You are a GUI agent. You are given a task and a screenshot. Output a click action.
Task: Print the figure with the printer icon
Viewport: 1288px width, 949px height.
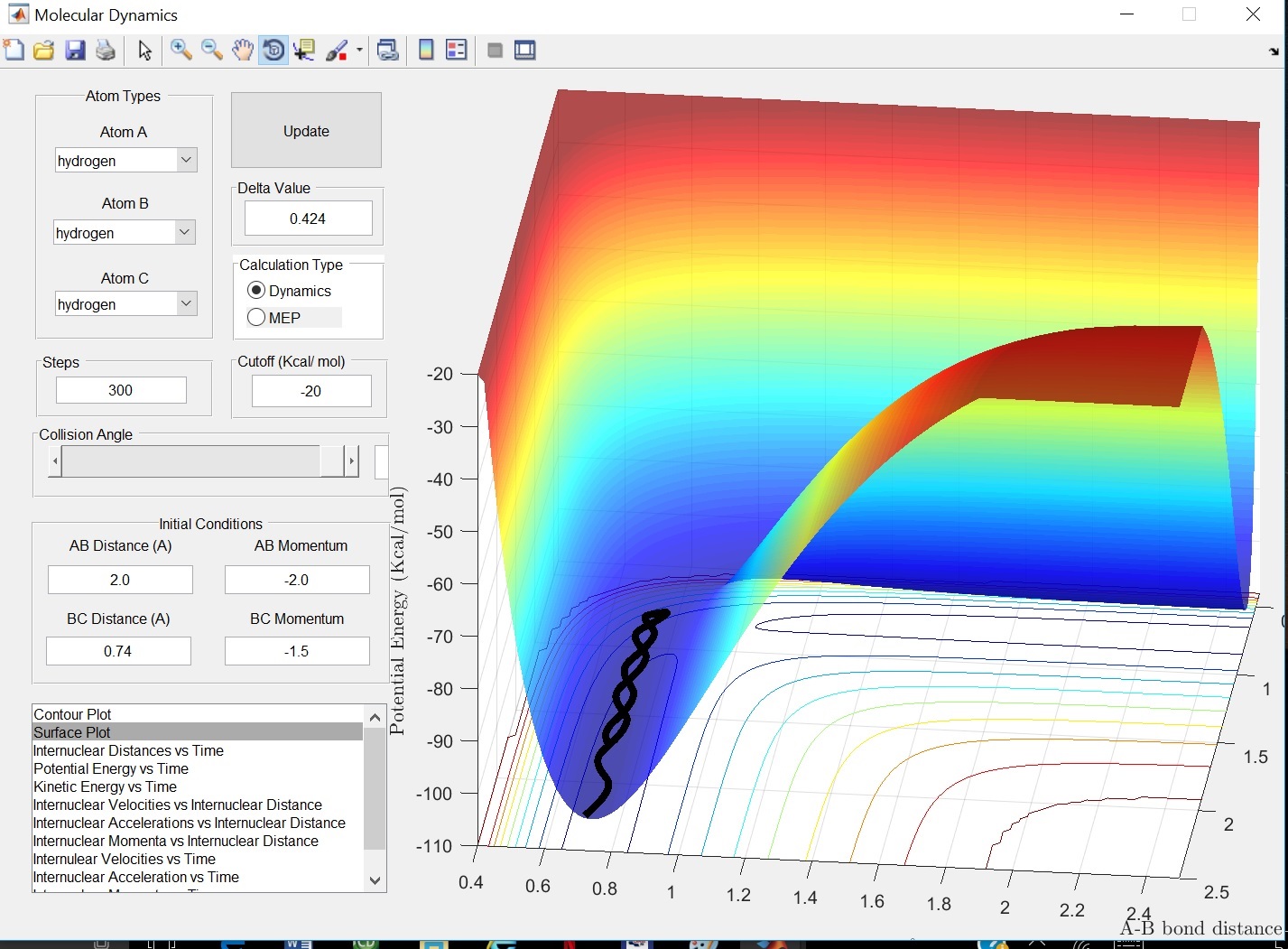click(x=106, y=51)
